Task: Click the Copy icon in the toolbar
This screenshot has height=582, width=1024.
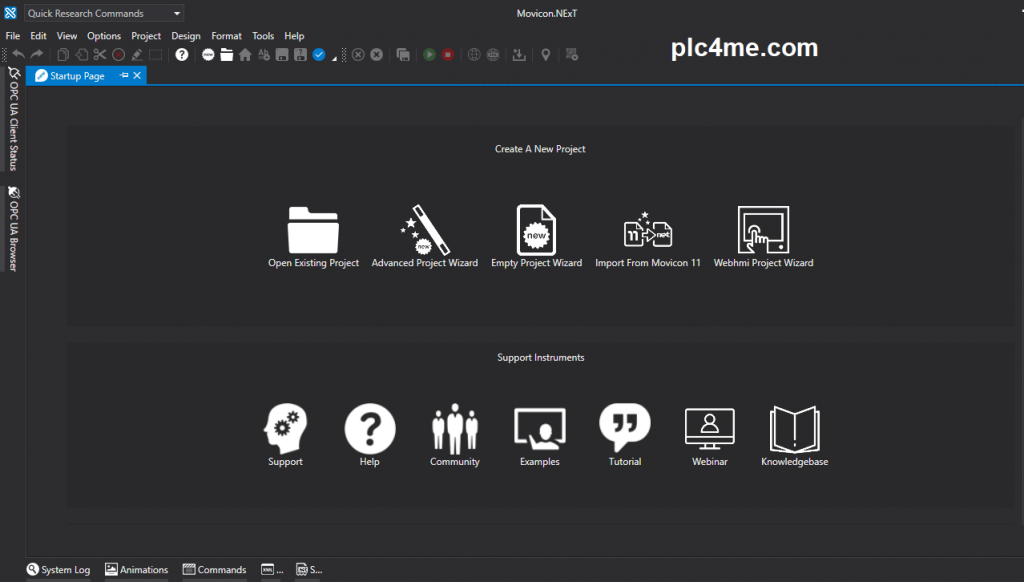Action: (63, 55)
